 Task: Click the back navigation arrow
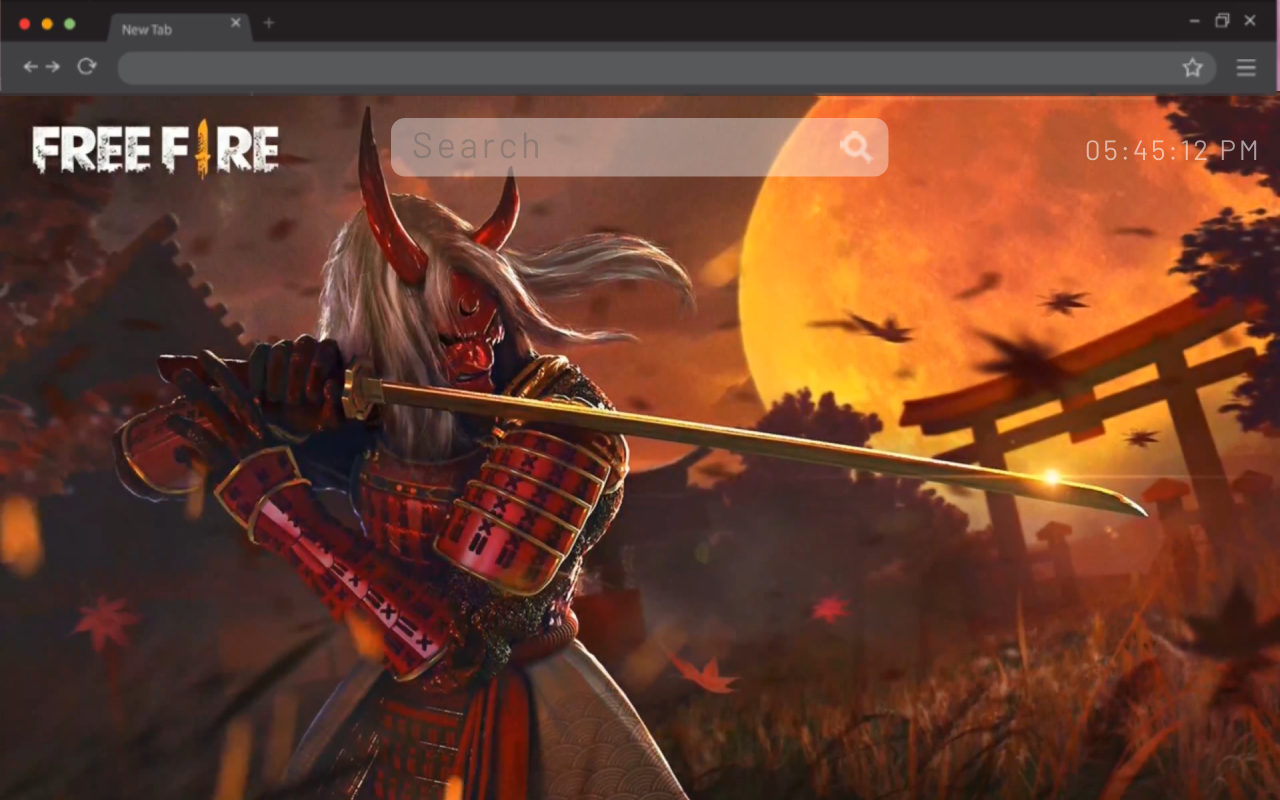tap(30, 67)
